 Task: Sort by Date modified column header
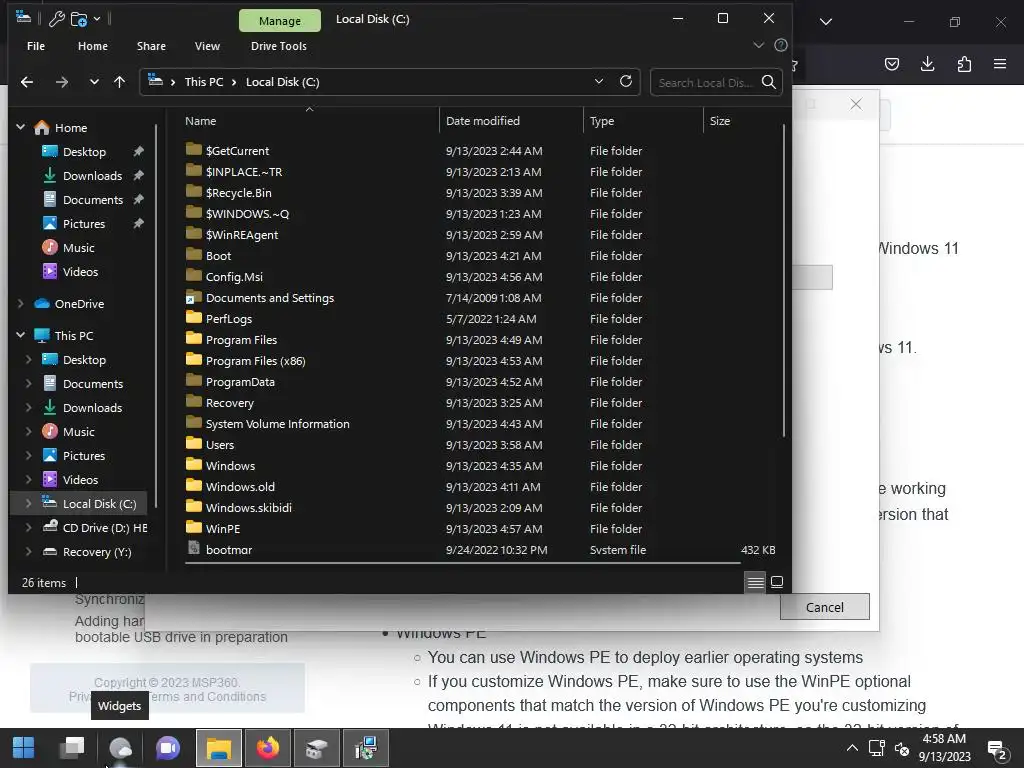point(483,121)
